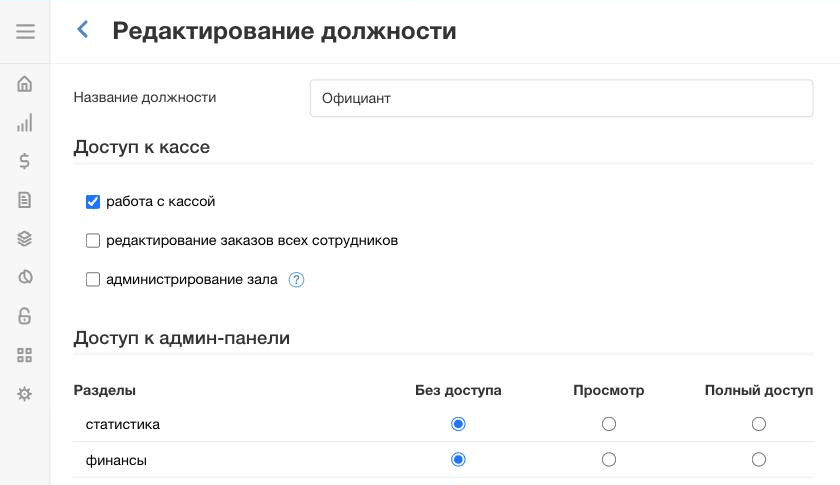Click the Без доступа column header
This screenshot has width=840, height=485.
click(458, 390)
